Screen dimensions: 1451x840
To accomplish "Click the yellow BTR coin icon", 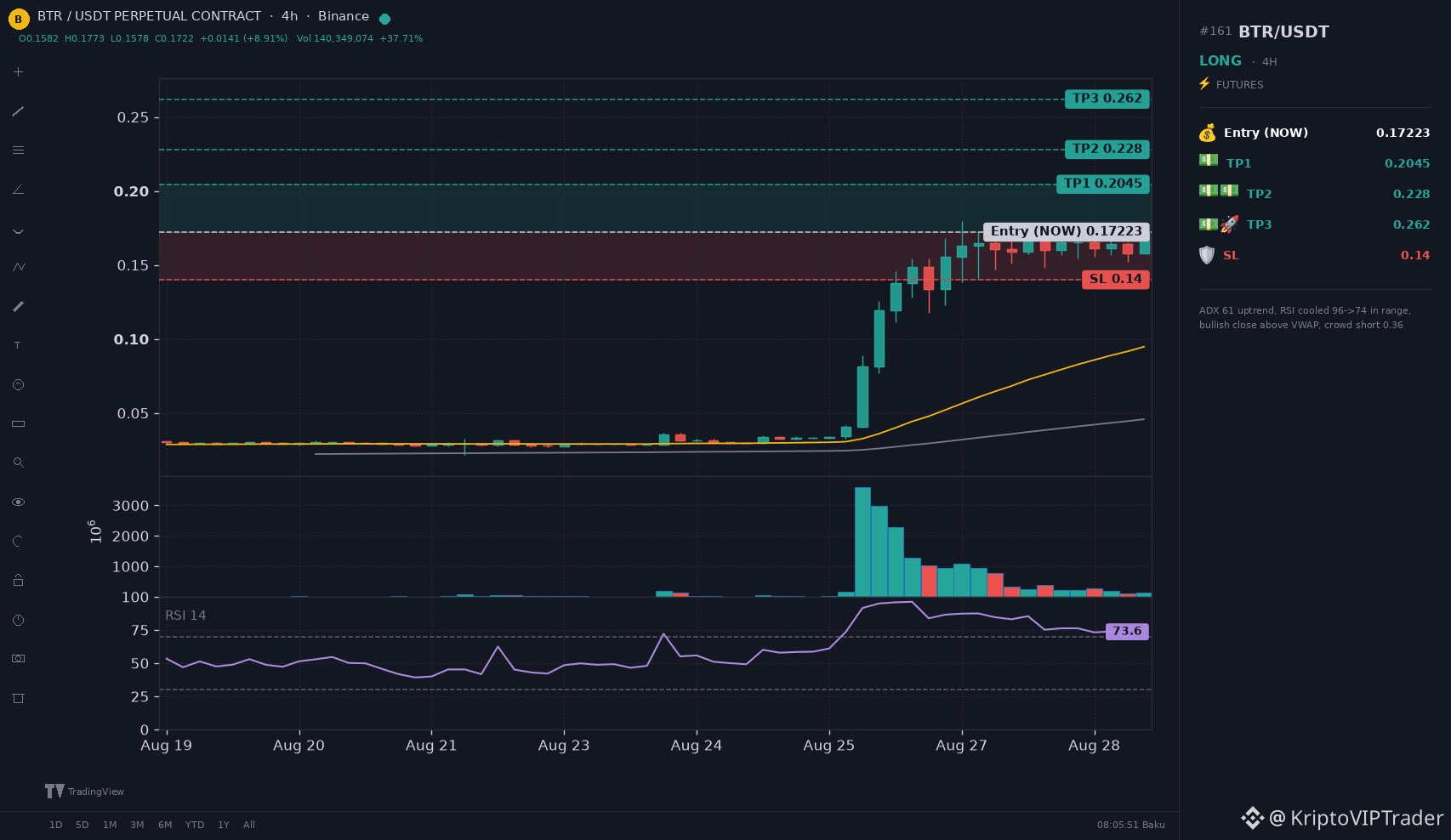I will (x=19, y=19).
